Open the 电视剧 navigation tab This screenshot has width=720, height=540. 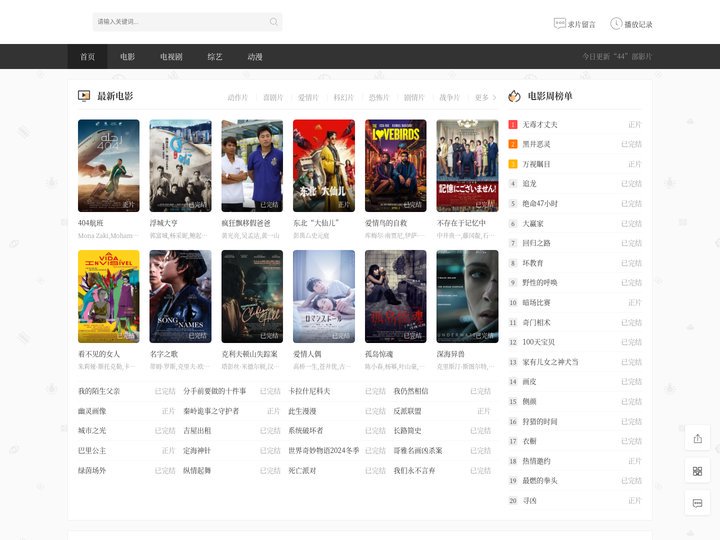pos(171,56)
